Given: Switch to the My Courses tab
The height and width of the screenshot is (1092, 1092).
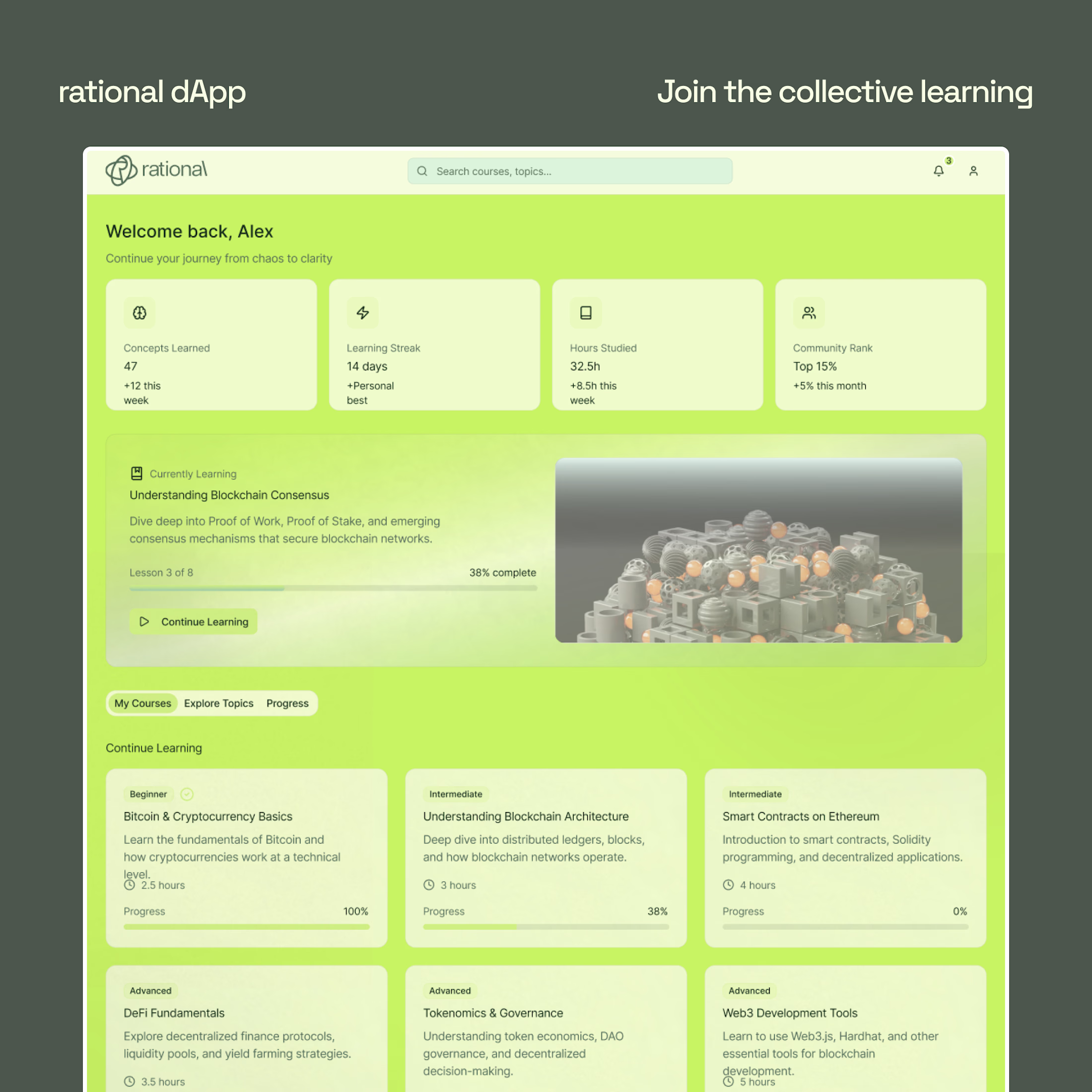Looking at the screenshot, I should 142,703.
